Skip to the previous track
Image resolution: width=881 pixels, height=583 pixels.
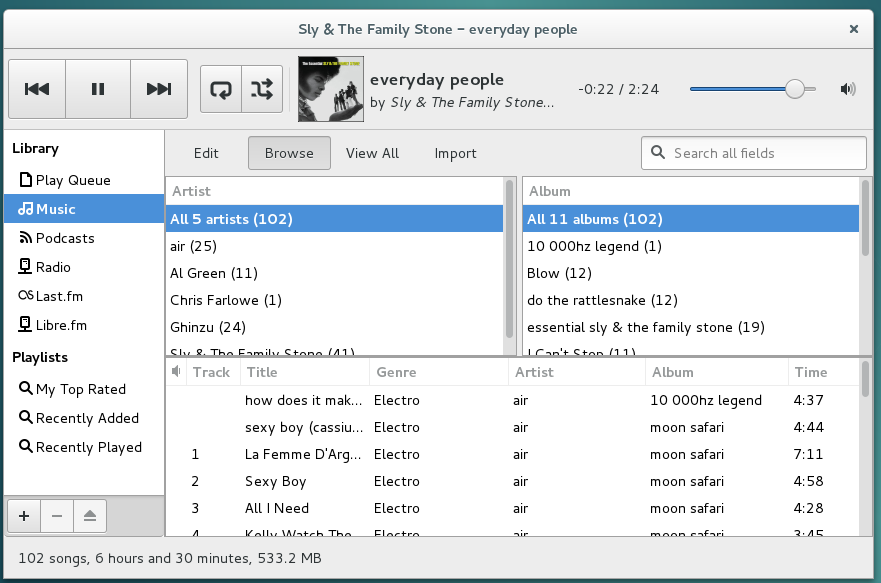tap(37, 89)
